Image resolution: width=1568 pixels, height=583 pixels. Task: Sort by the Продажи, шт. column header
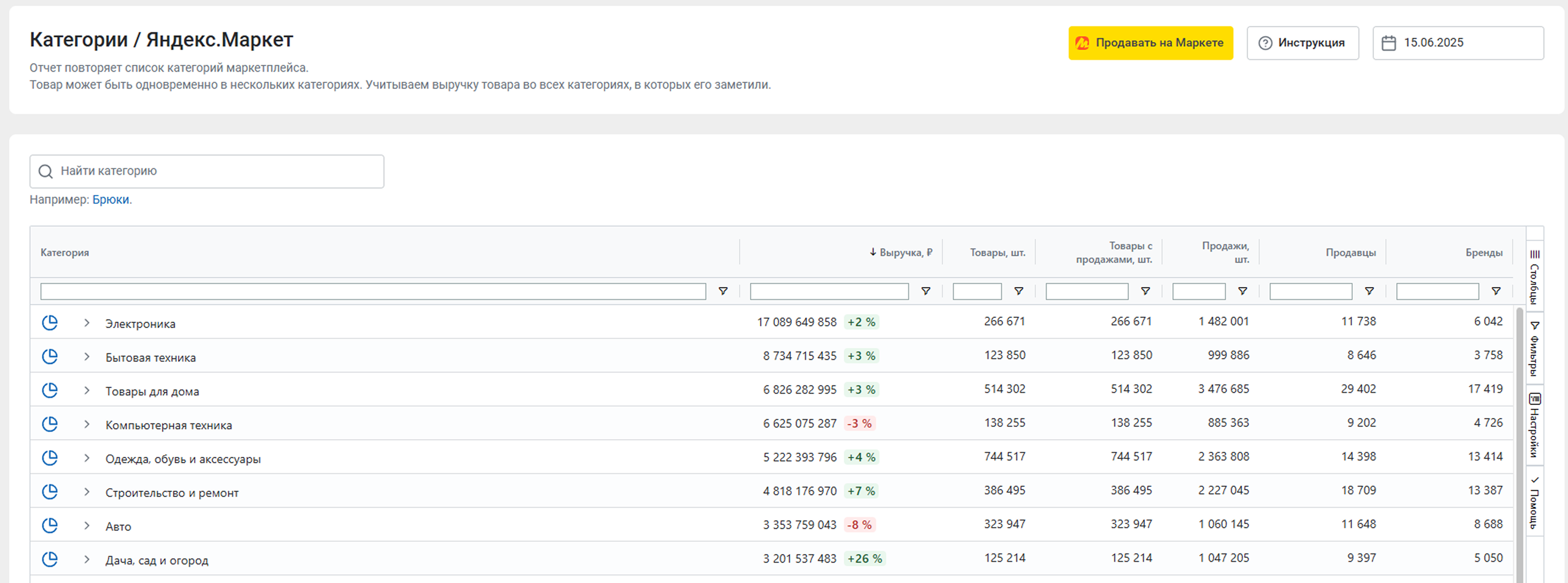coord(1225,253)
